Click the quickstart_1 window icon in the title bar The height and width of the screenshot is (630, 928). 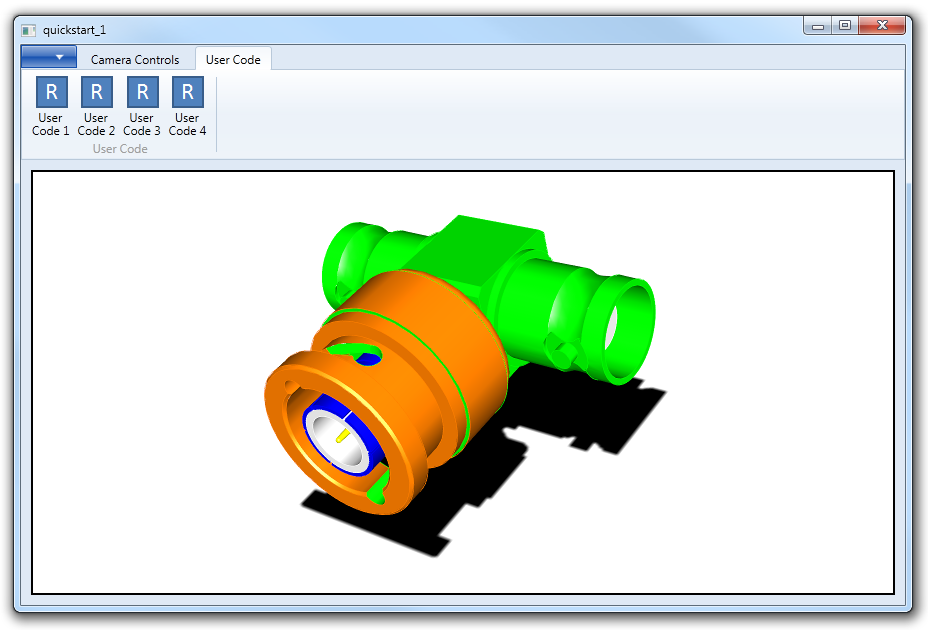[29, 30]
